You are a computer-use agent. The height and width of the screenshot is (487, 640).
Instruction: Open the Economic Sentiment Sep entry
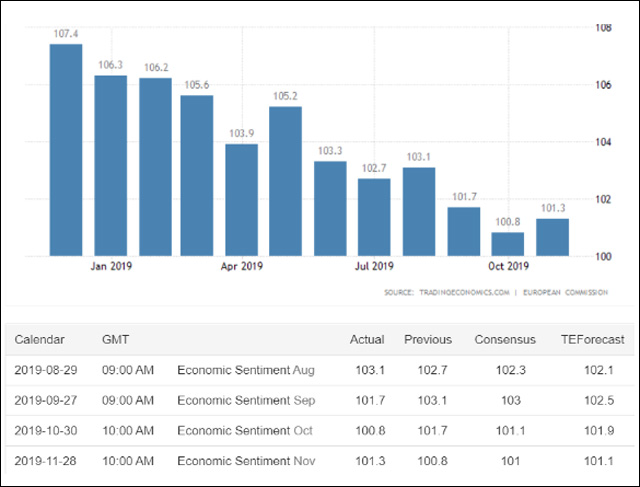pos(245,400)
